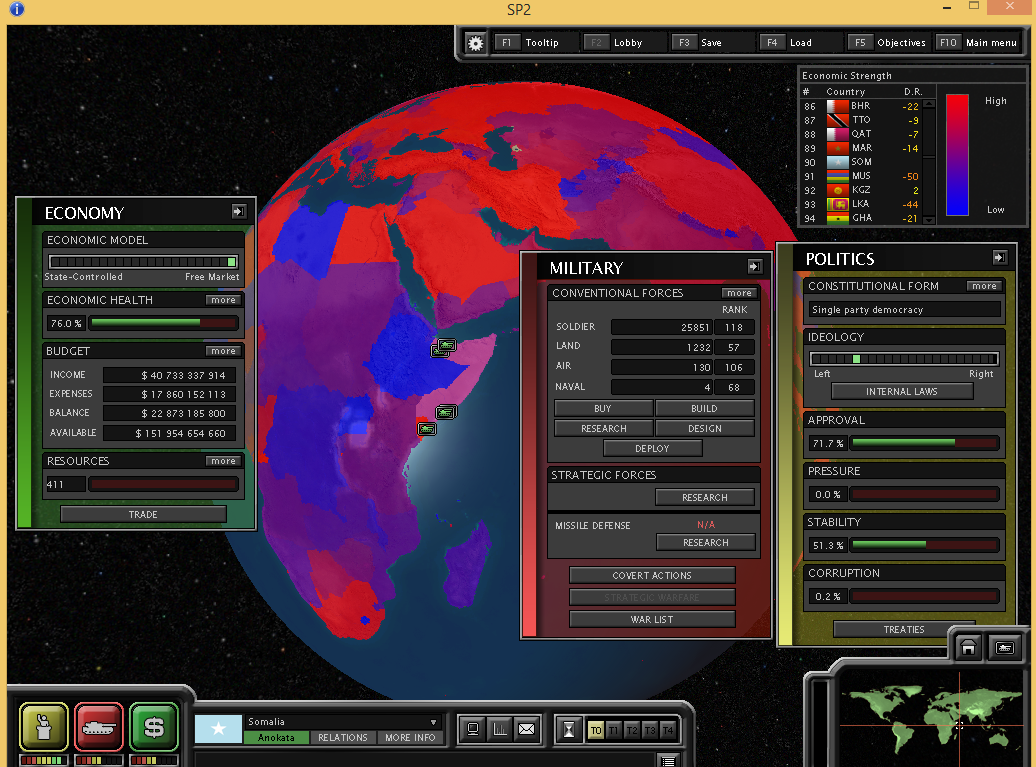The image size is (1036, 767).
Task: Click the tank units icon above minimap
Action: [x=1003, y=647]
